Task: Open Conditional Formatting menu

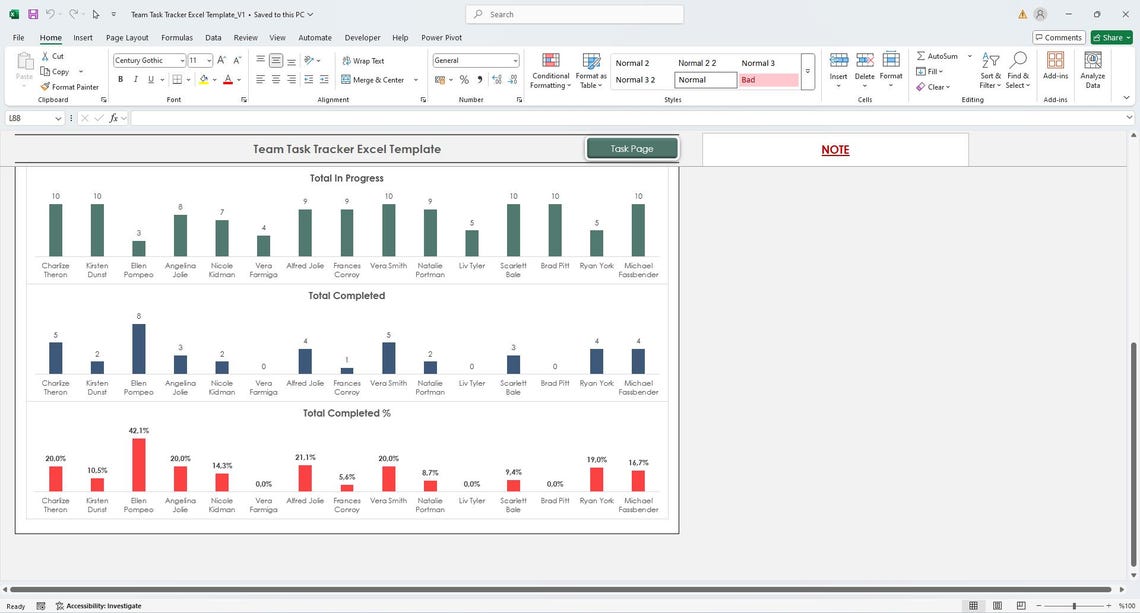Action: coord(550,71)
